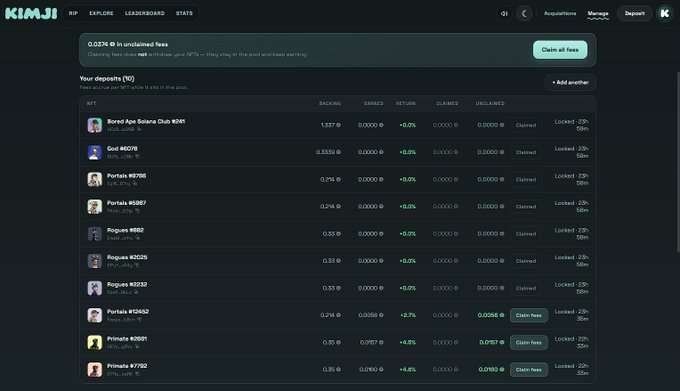Click the BACKING column header
The height and width of the screenshot is (391, 680).
(x=330, y=104)
